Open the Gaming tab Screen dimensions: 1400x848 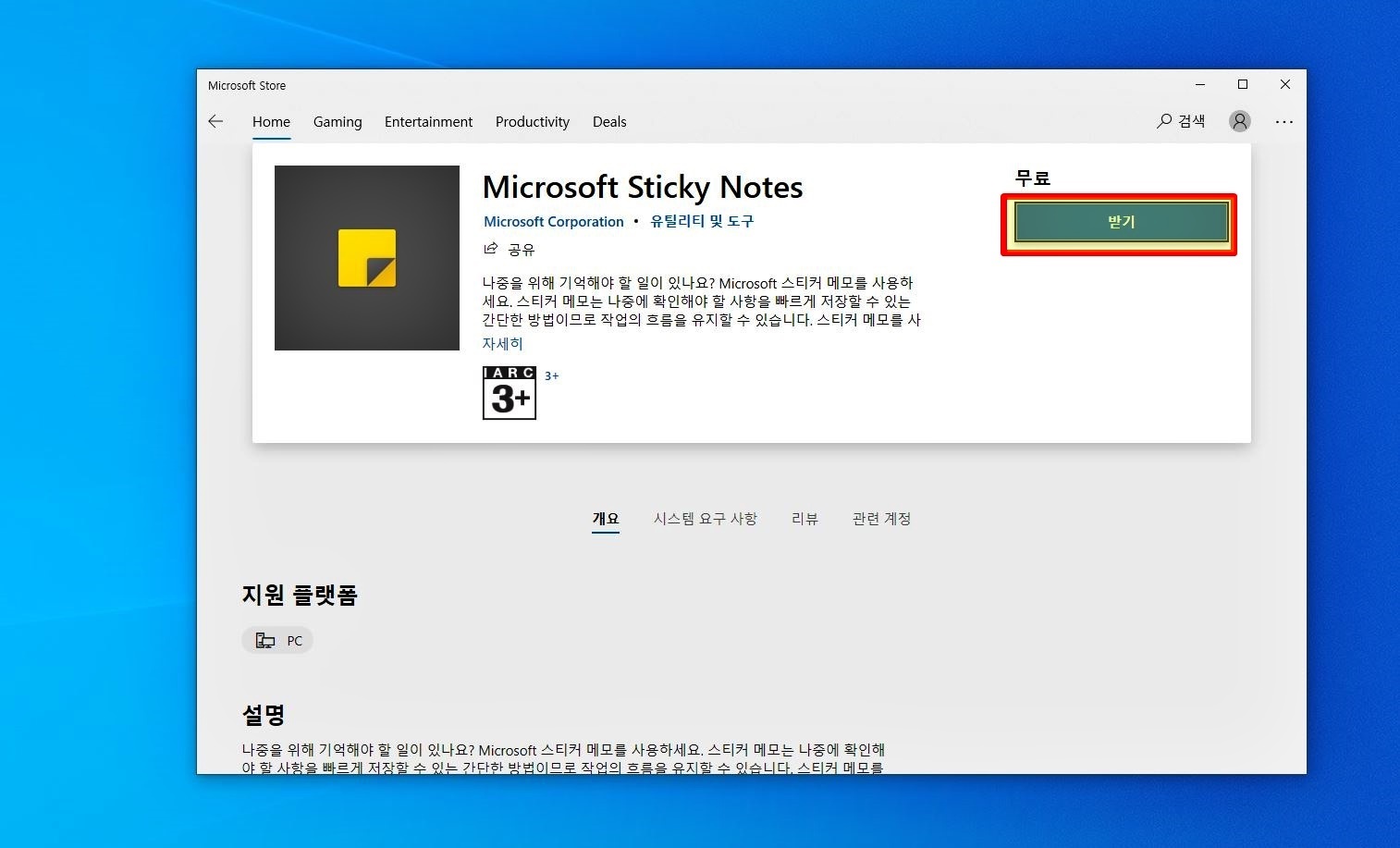pos(338,121)
